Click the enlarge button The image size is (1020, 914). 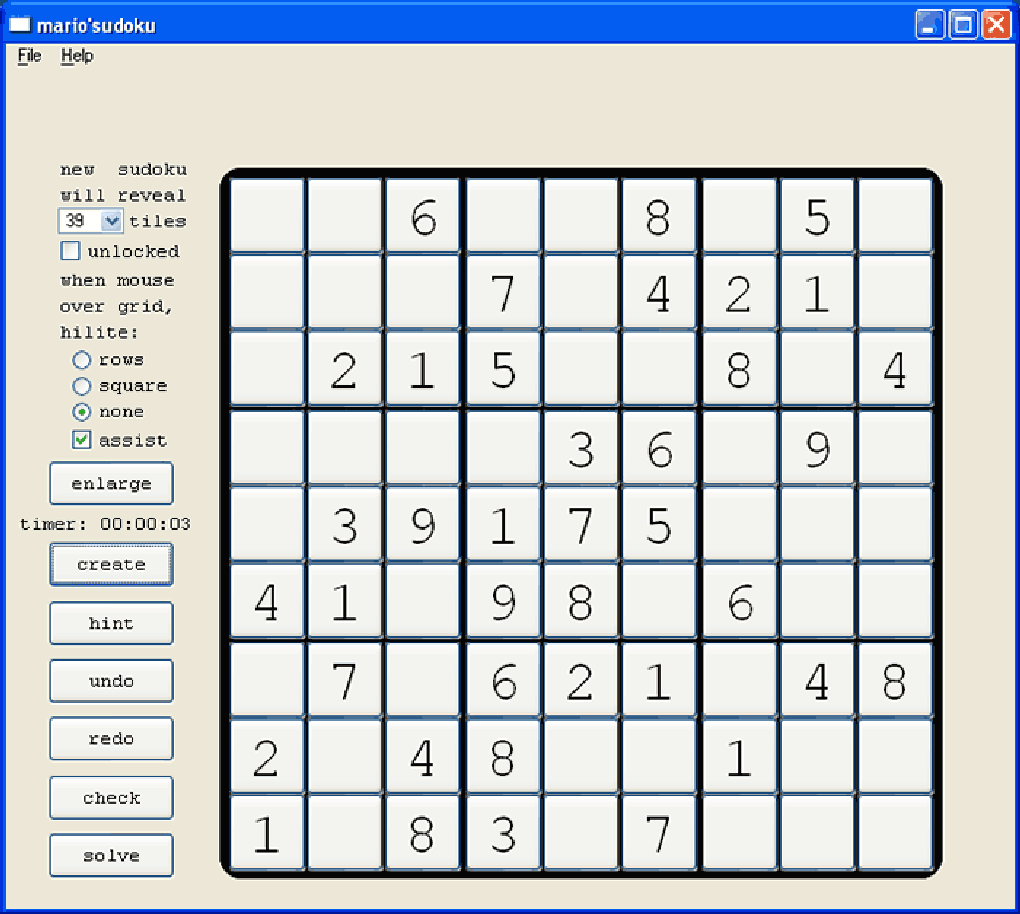(111, 483)
